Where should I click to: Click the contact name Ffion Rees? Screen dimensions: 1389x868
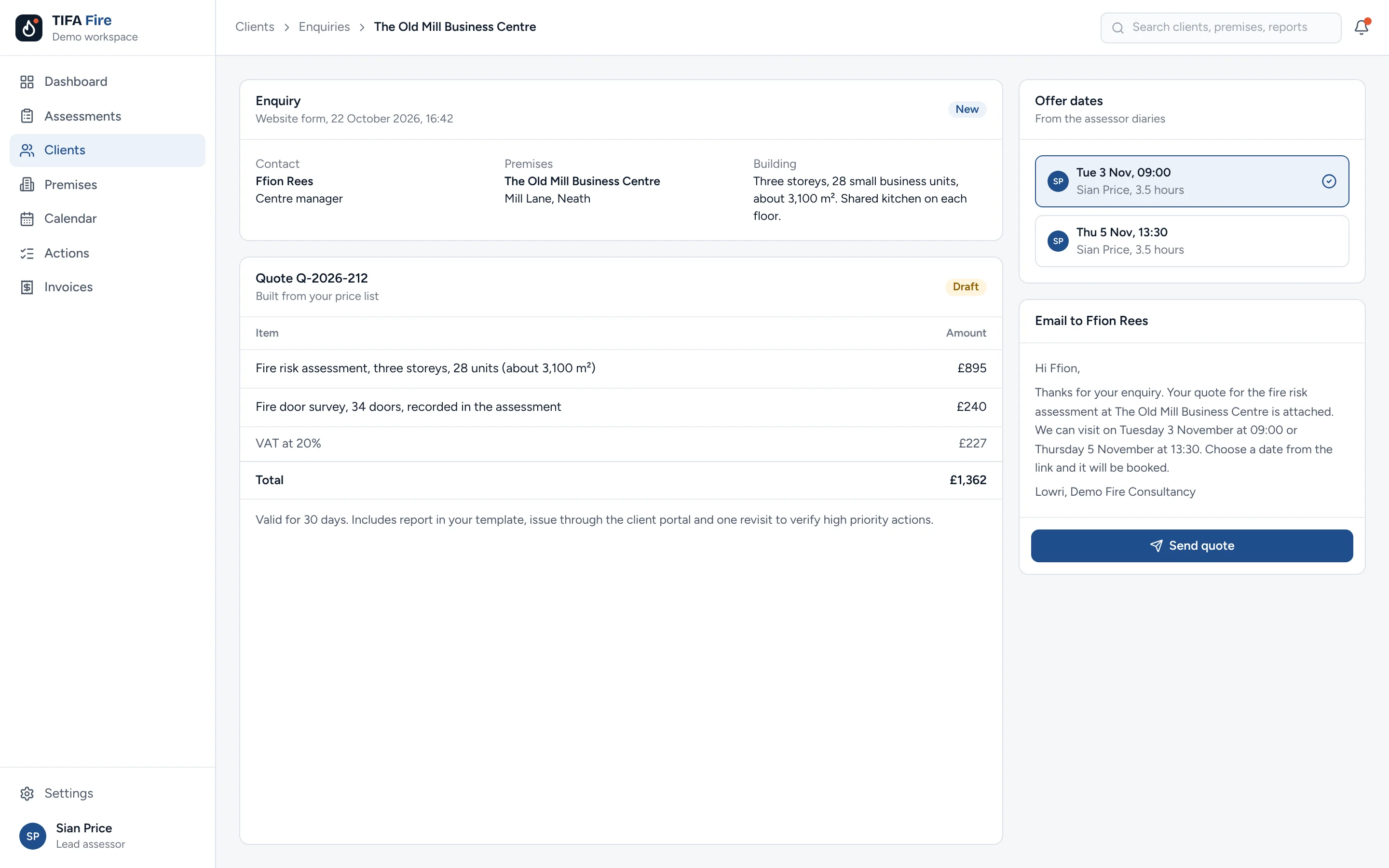pos(284,181)
